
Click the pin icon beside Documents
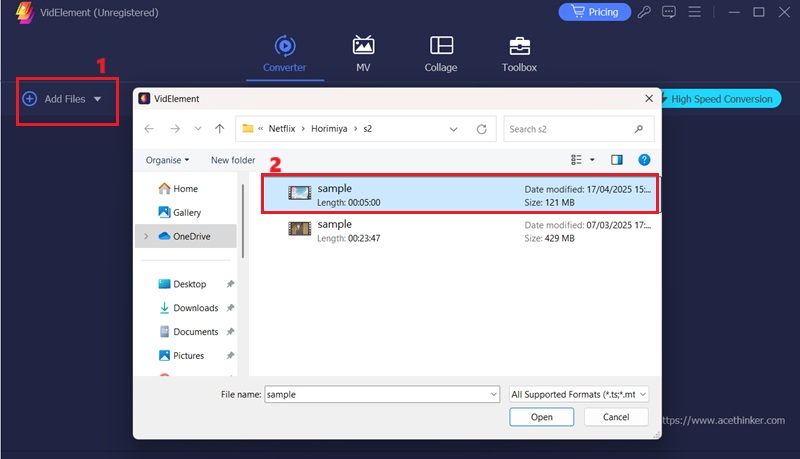[x=230, y=332]
